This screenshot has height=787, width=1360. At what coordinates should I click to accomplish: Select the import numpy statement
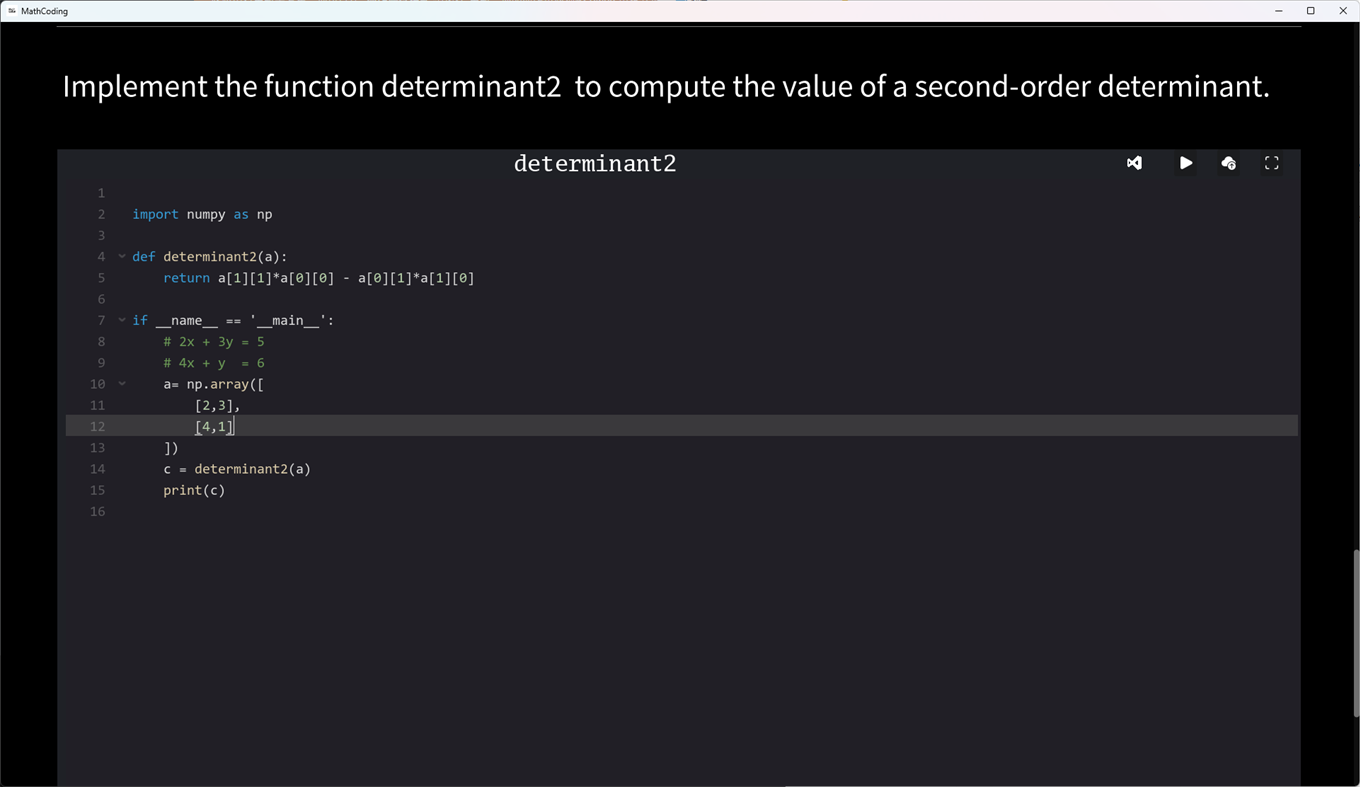(x=202, y=214)
